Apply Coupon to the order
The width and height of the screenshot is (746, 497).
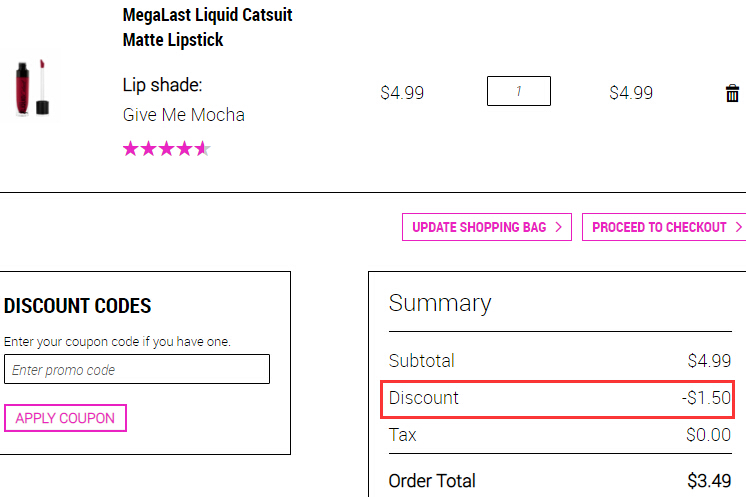[x=65, y=418]
